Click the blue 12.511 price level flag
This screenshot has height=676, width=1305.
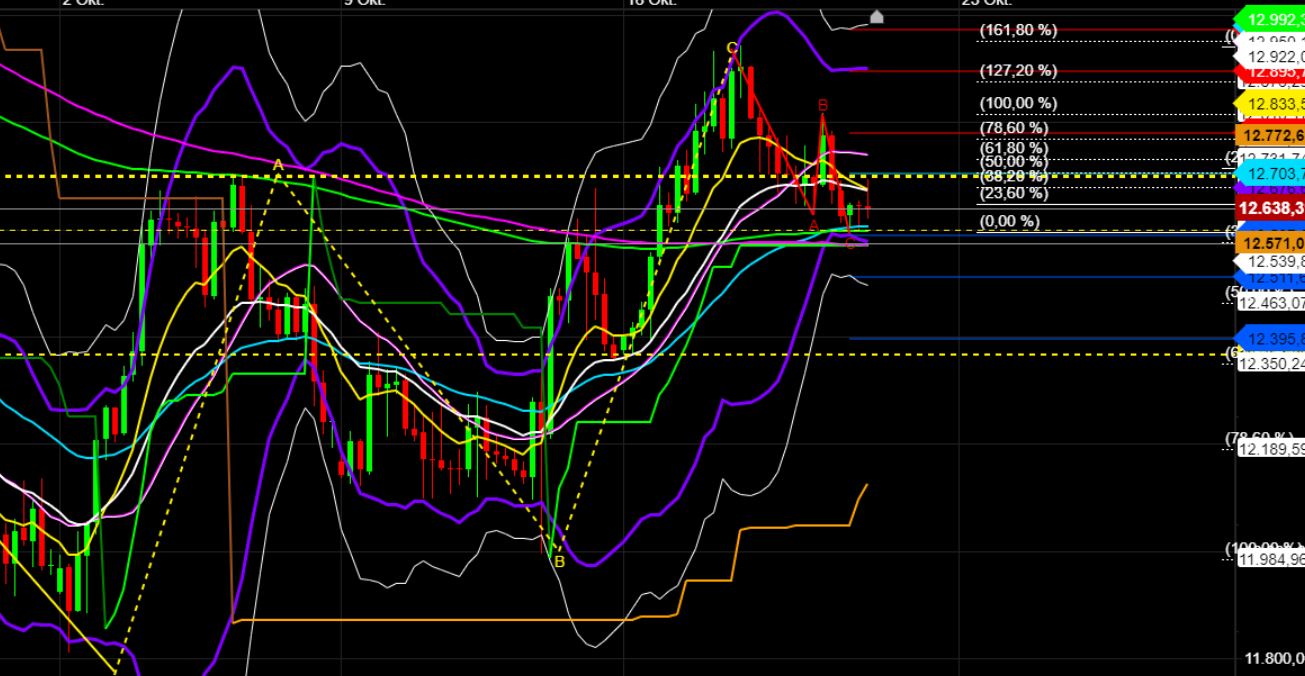[1268, 276]
